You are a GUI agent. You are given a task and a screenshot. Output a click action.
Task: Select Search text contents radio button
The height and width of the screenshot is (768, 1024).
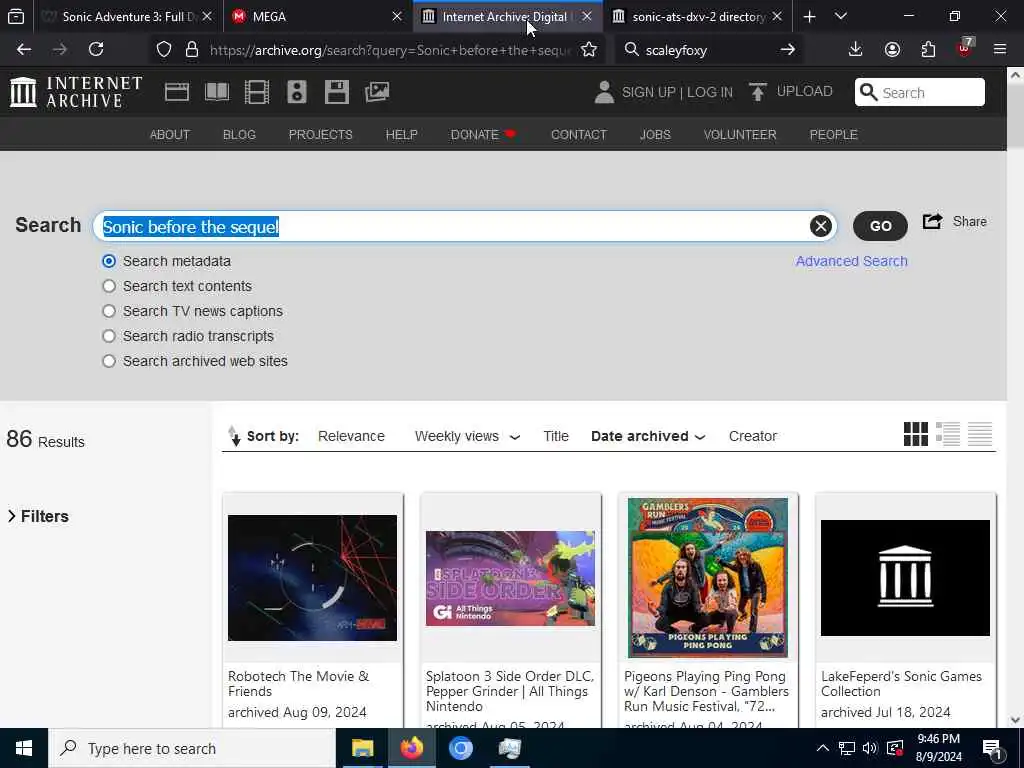point(109,286)
